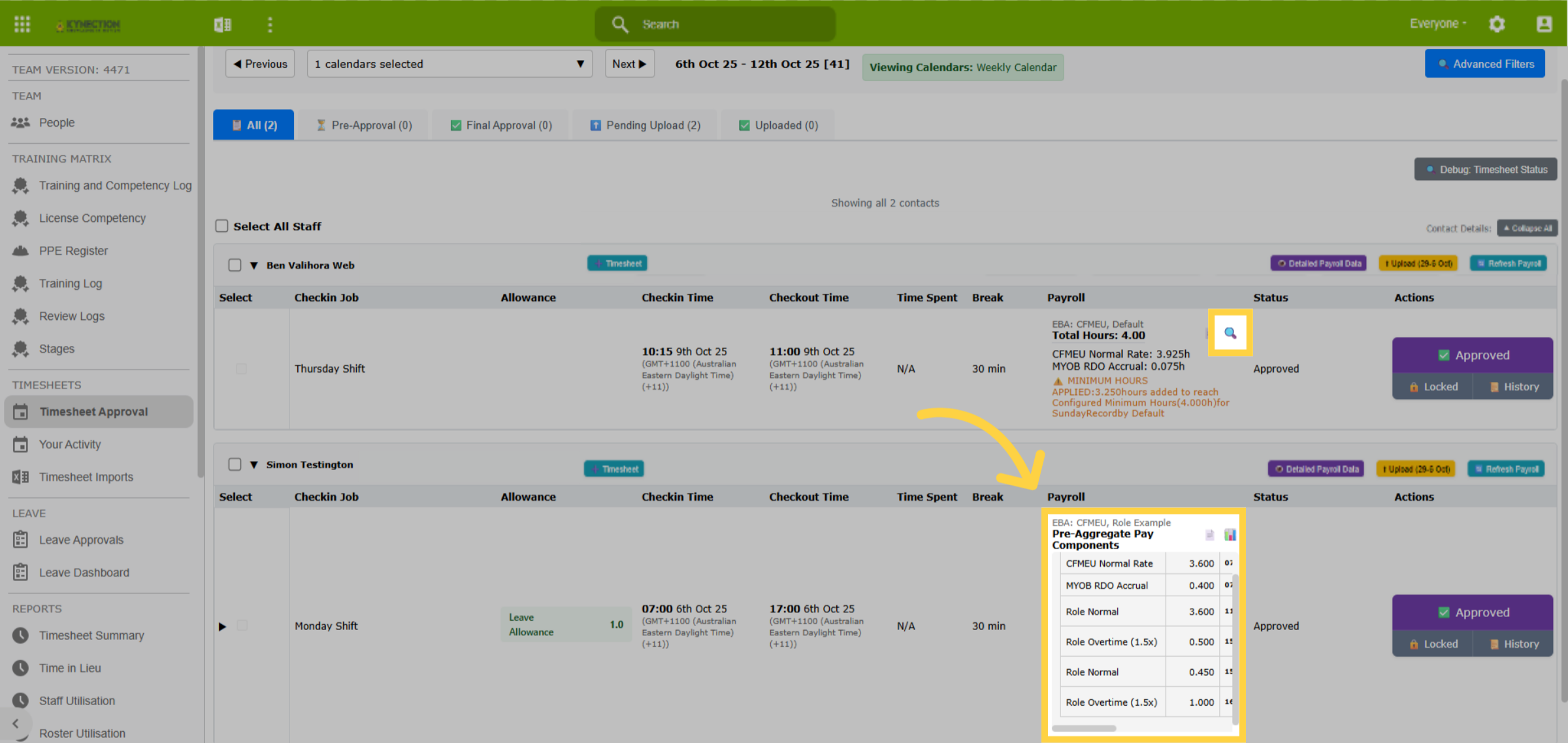Viewport: 1568px width, 743px height.
Task: Click the vertical three-dot menu icon
Action: [x=270, y=24]
